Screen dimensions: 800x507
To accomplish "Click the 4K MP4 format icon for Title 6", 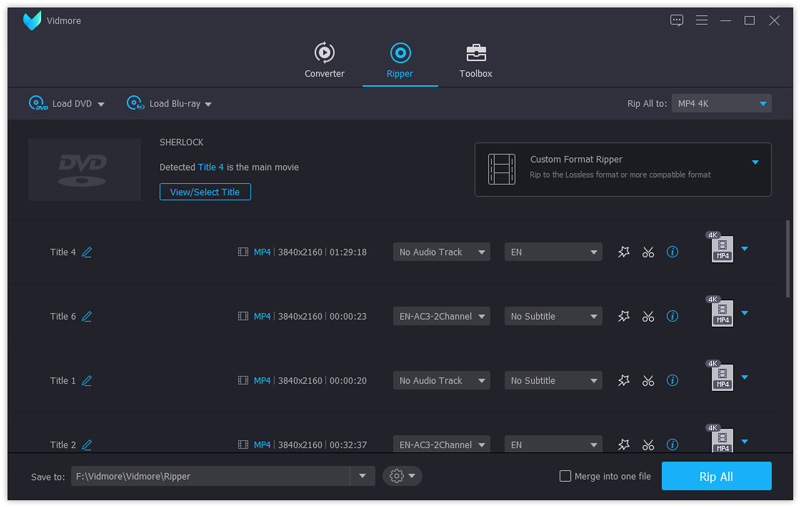I will coord(722,314).
